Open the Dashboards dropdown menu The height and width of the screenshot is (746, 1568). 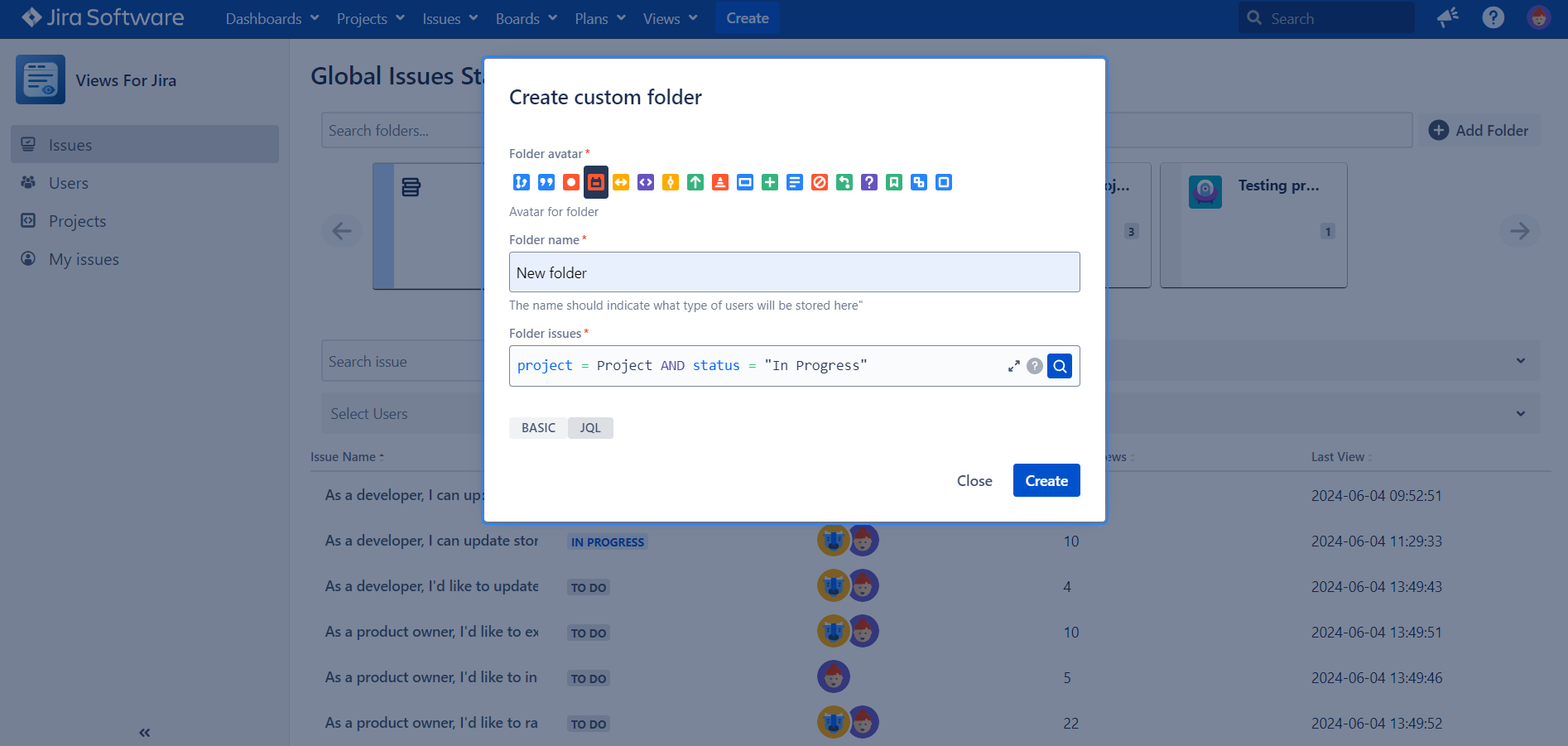pyautogui.click(x=272, y=18)
